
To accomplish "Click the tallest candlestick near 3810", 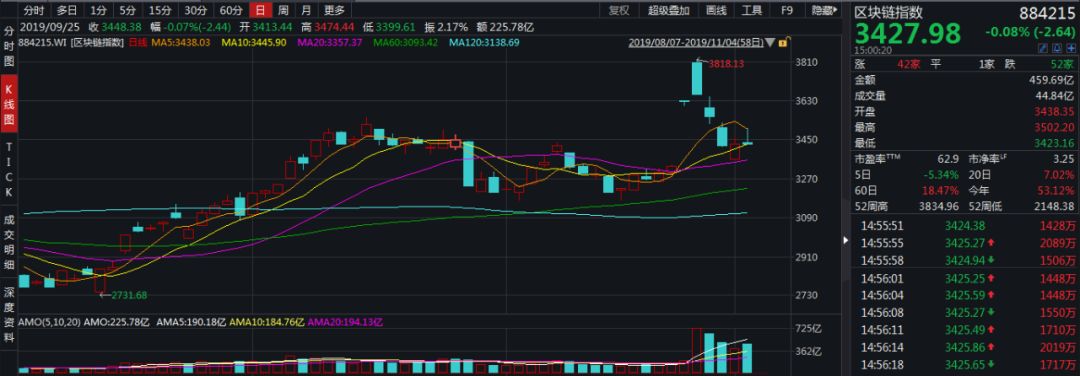I will (696, 79).
